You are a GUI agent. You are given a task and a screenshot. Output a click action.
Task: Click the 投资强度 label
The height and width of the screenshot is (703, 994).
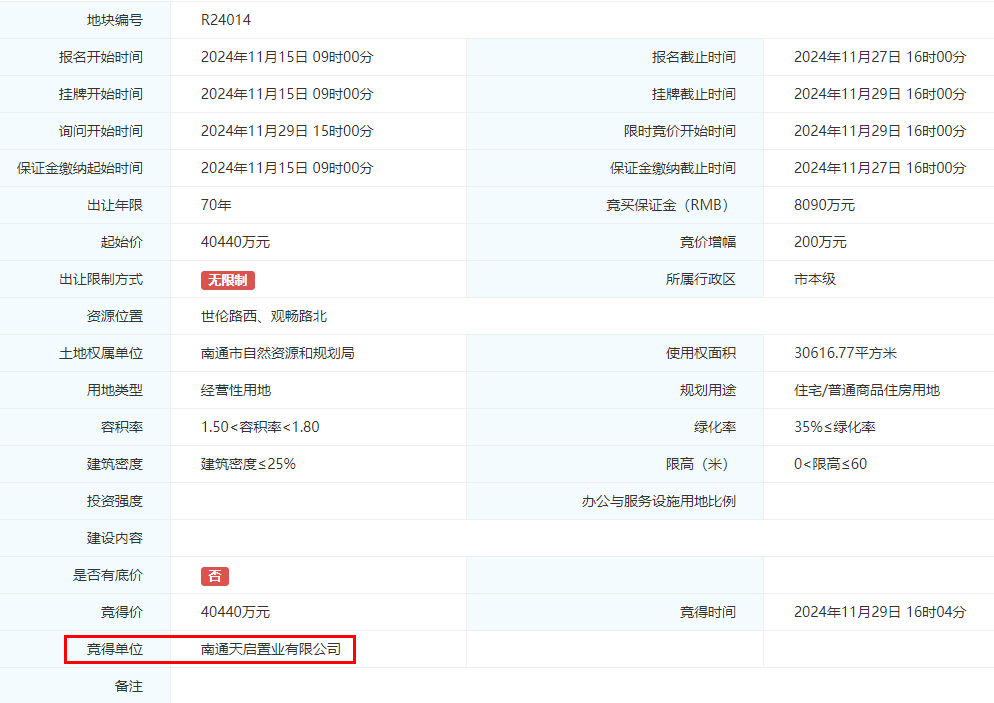coord(115,501)
